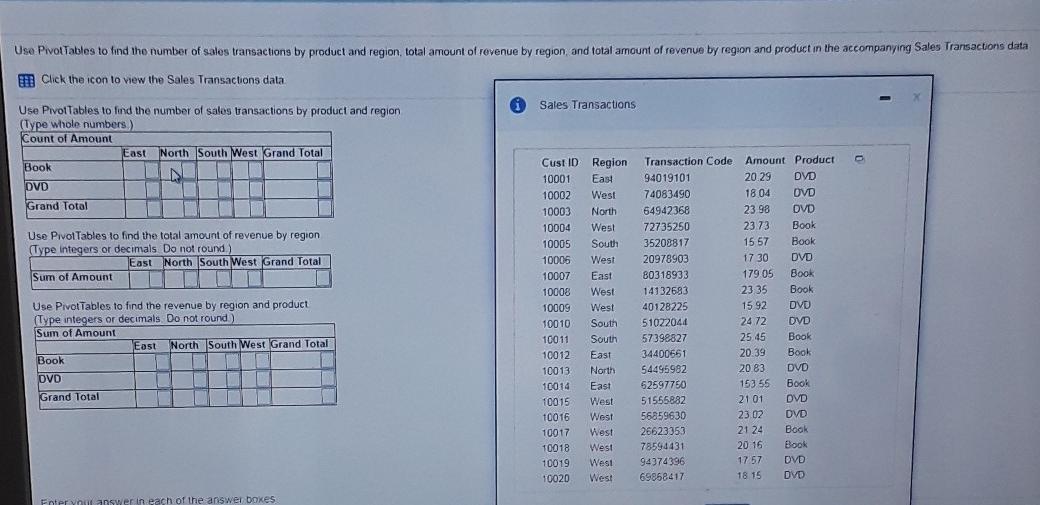This screenshot has width=1040, height=505.
Task: Click the 'Amount' column header
Action: (765, 161)
